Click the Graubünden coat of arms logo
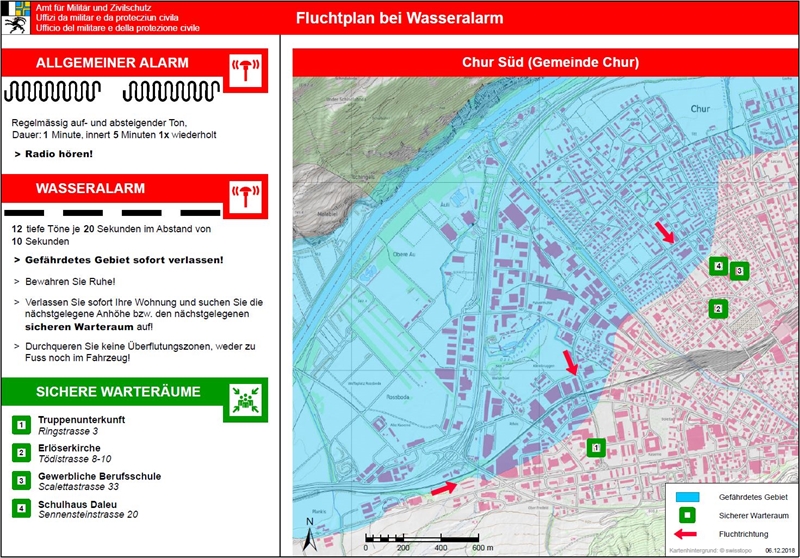The height and width of the screenshot is (558, 800). [x=15, y=18]
